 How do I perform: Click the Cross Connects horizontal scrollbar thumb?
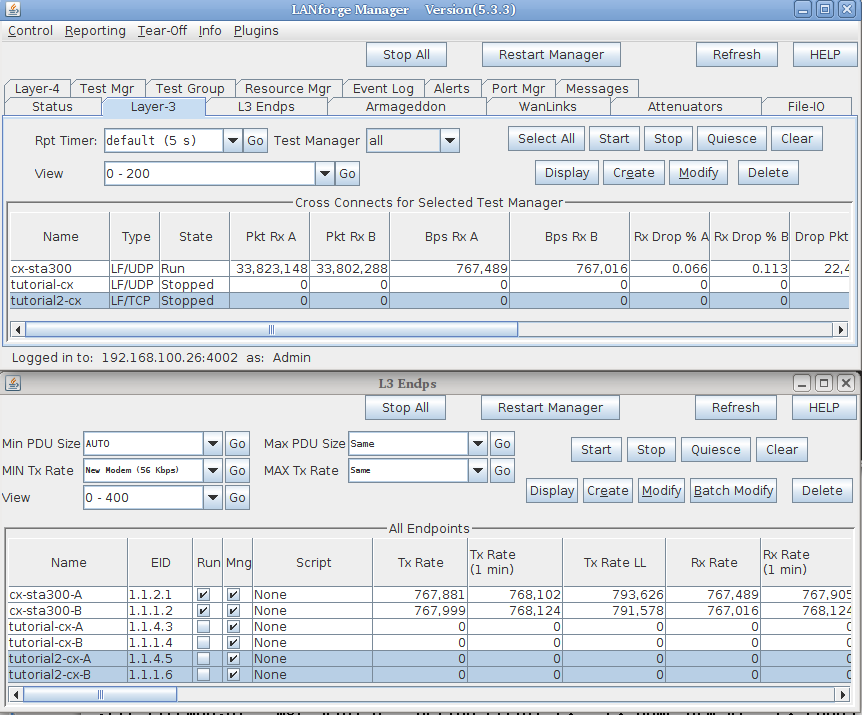coord(271,330)
